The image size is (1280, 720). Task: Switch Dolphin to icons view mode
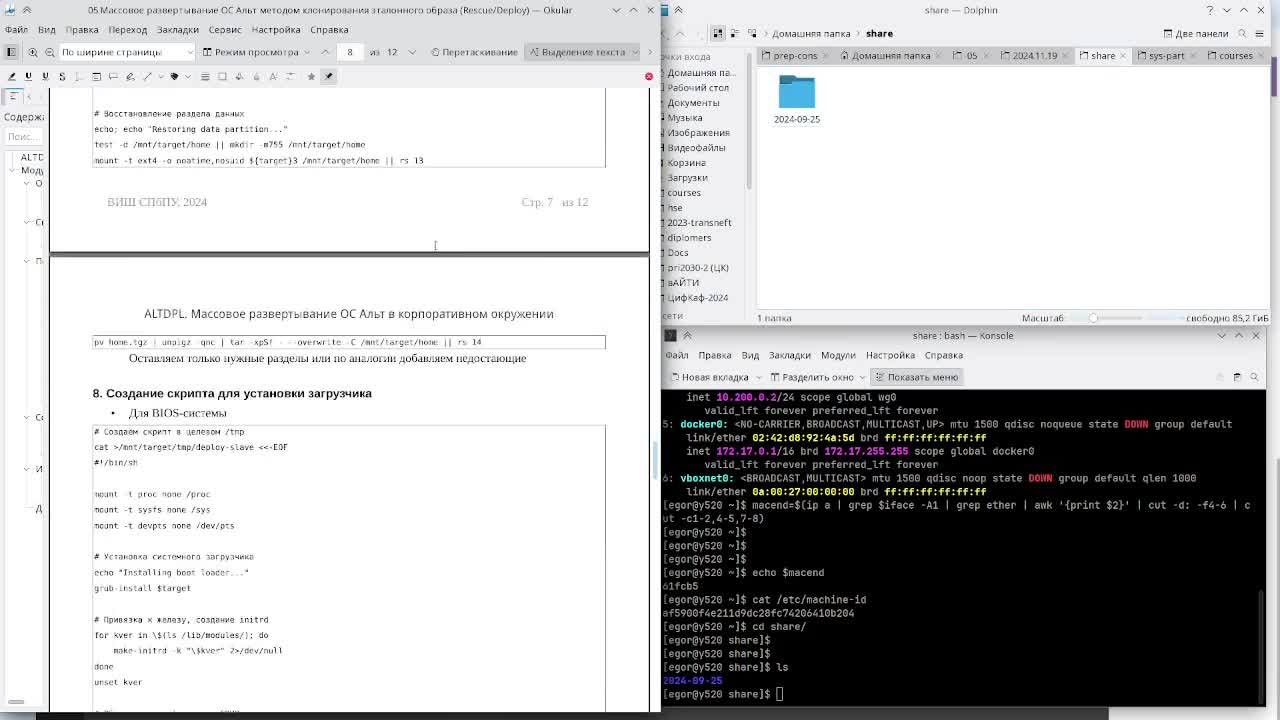(x=718, y=33)
